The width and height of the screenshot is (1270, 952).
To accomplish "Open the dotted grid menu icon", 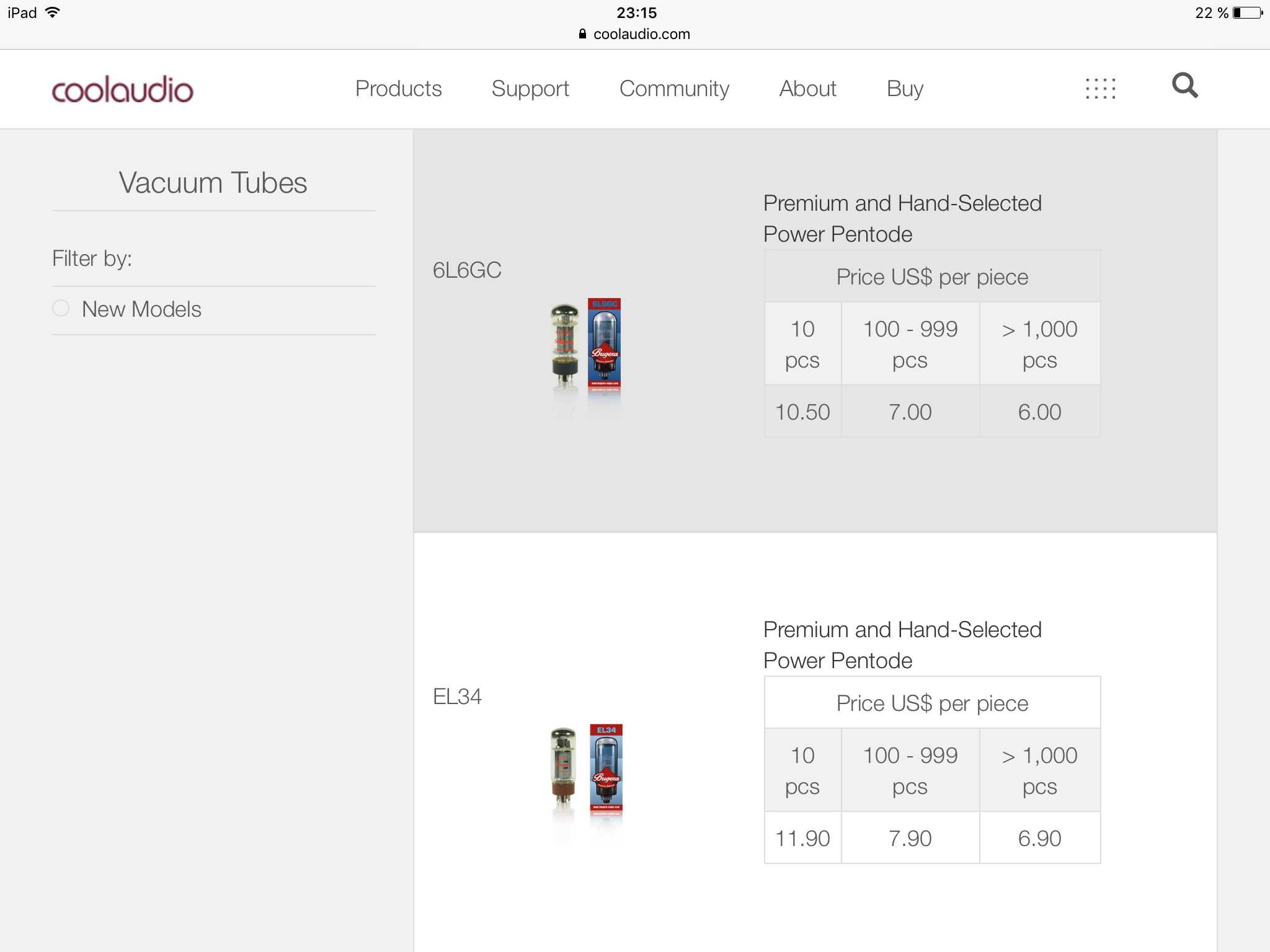I will [x=1101, y=89].
